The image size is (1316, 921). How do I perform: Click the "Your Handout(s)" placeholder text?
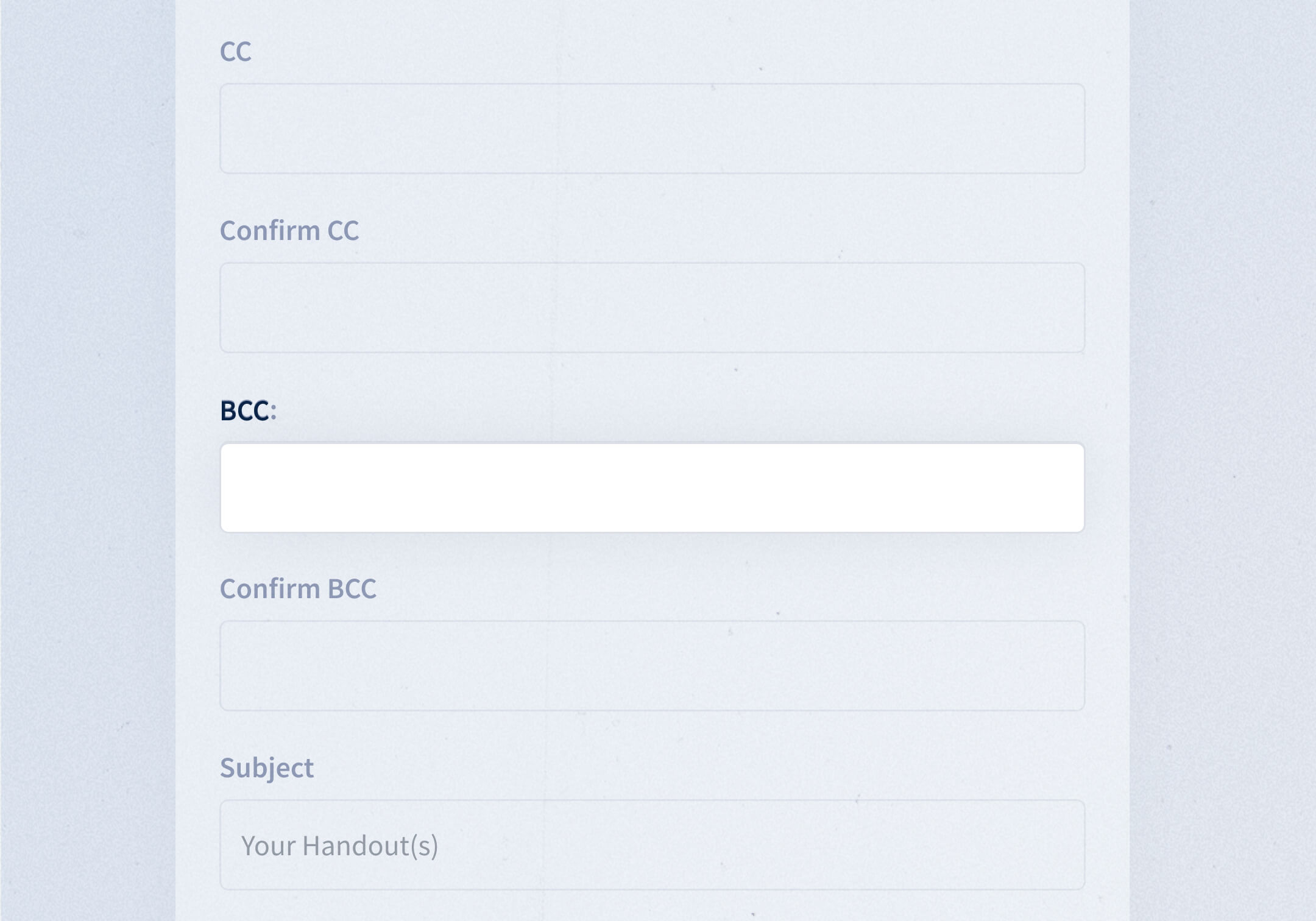[339, 845]
